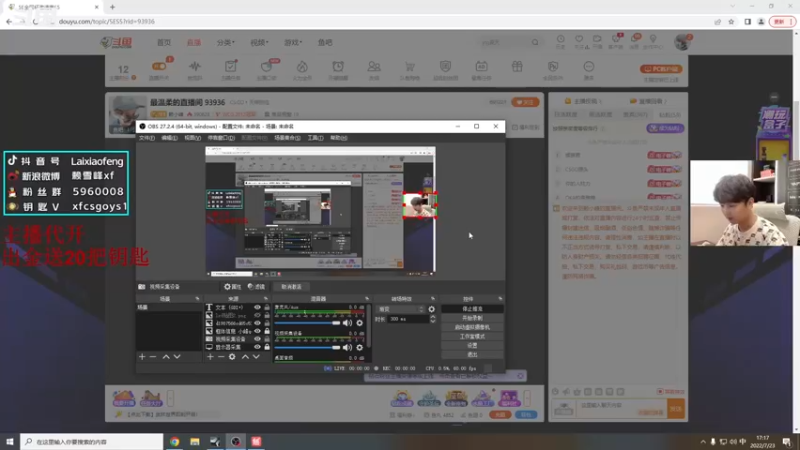The height and width of the screenshot is (450, 800).
Task: Click 滤镜 filters icon above OBS sources
Action: click(256, 287)
